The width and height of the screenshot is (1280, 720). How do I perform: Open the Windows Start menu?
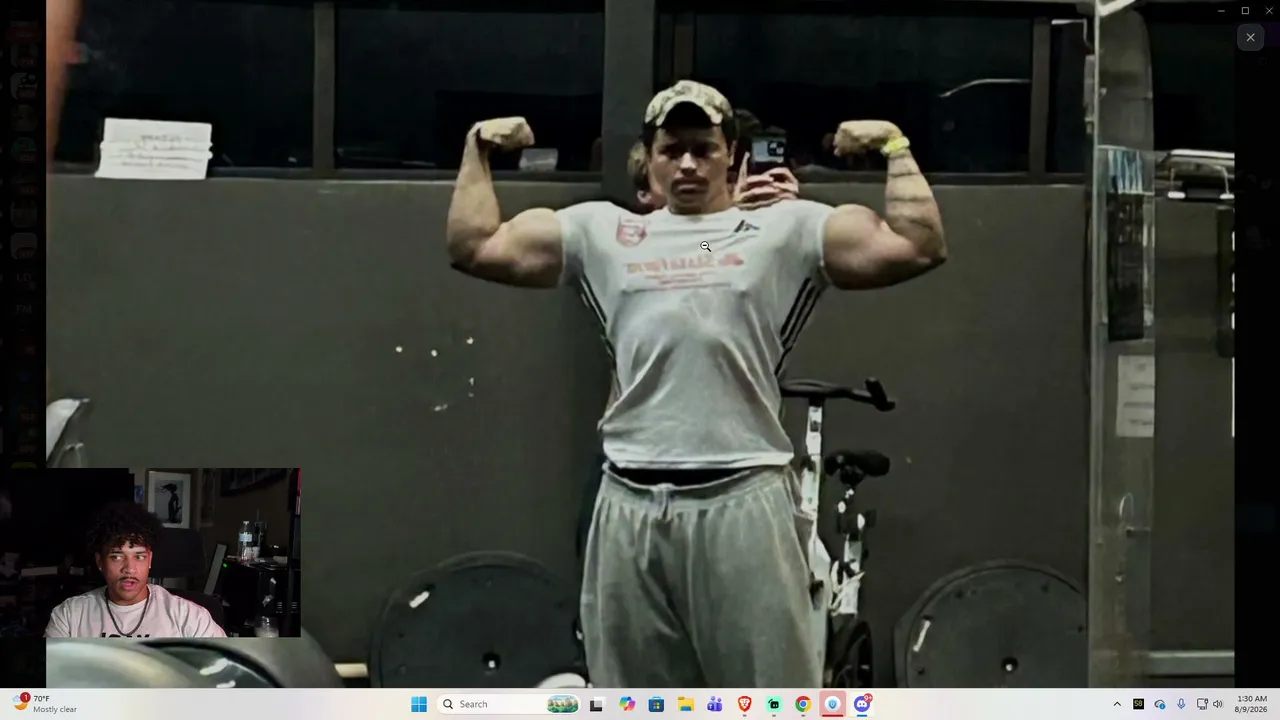pos(419,704)
